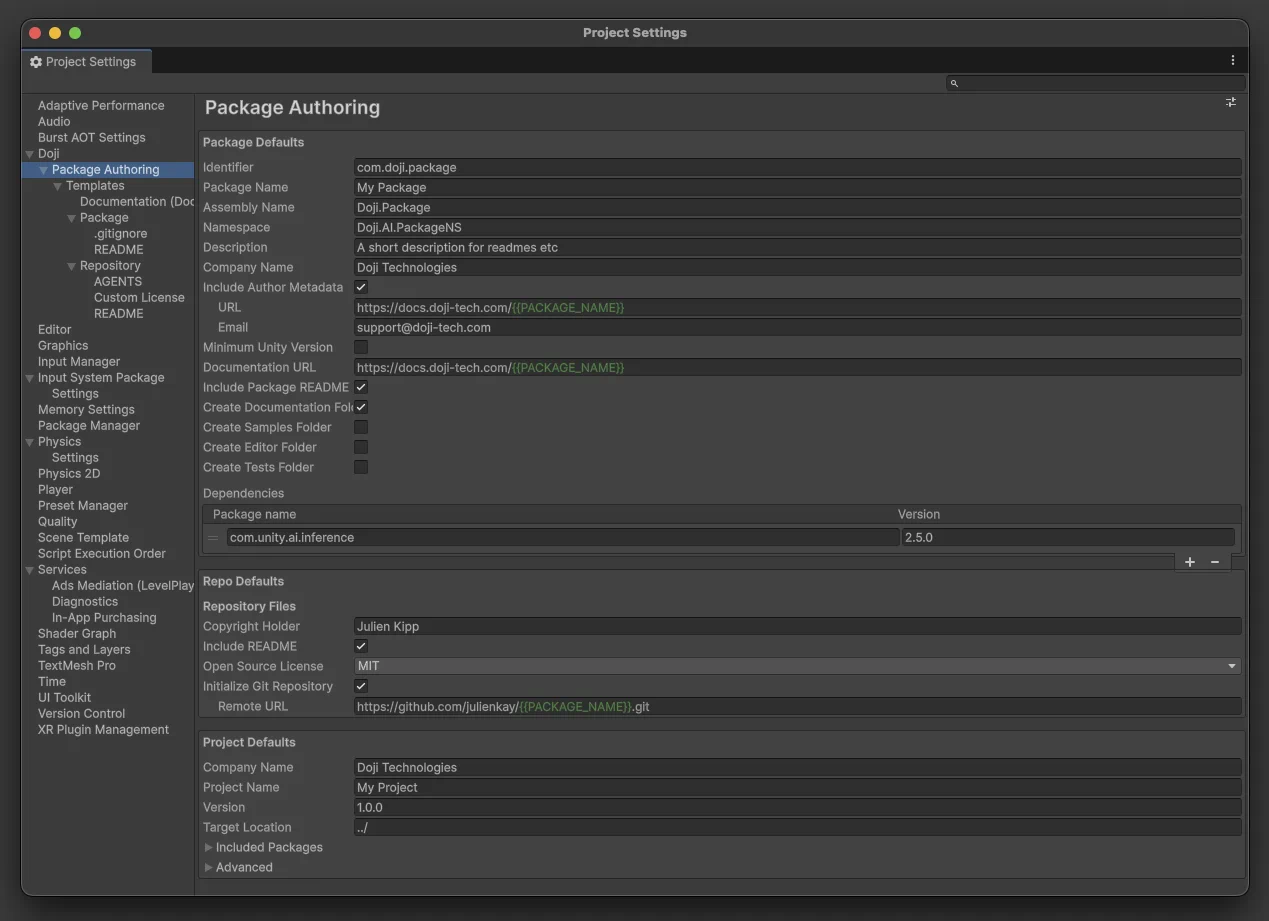Edit the Namespace field
Screen dimensions: 1269x921
798,227
